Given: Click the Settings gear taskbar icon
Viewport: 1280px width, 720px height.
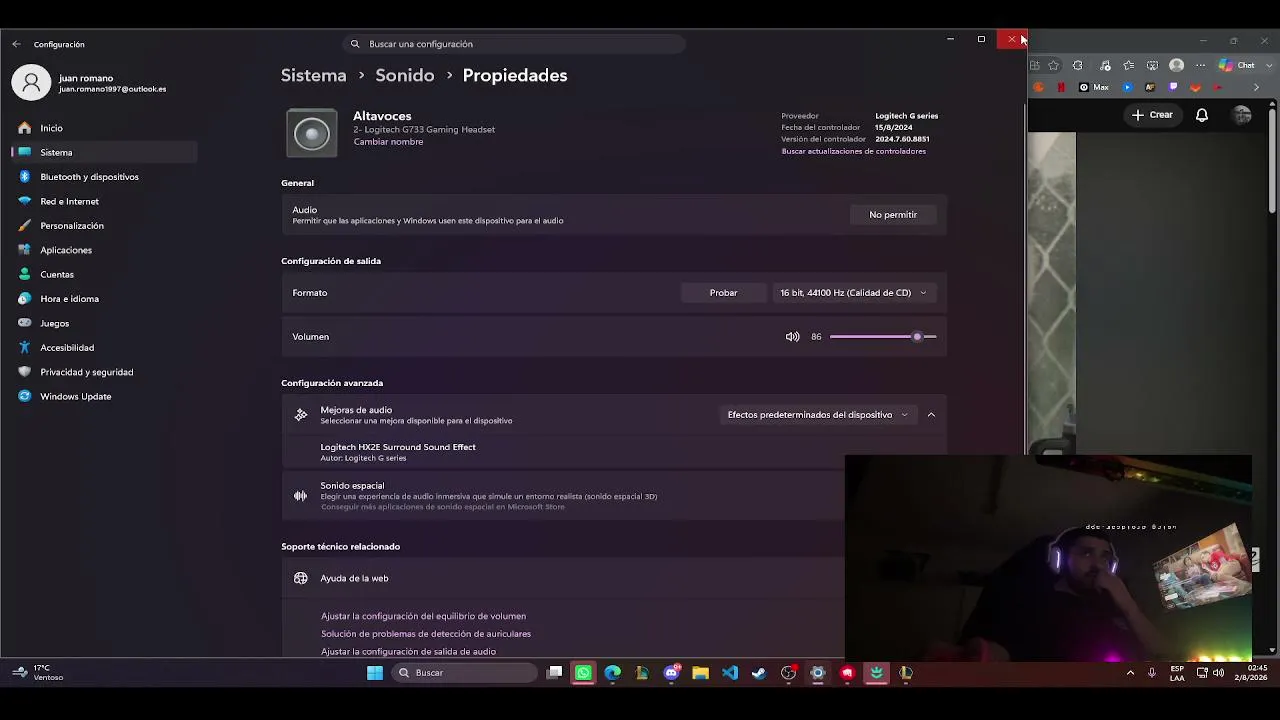Looking at the screenshot, I should pos(817,673).
